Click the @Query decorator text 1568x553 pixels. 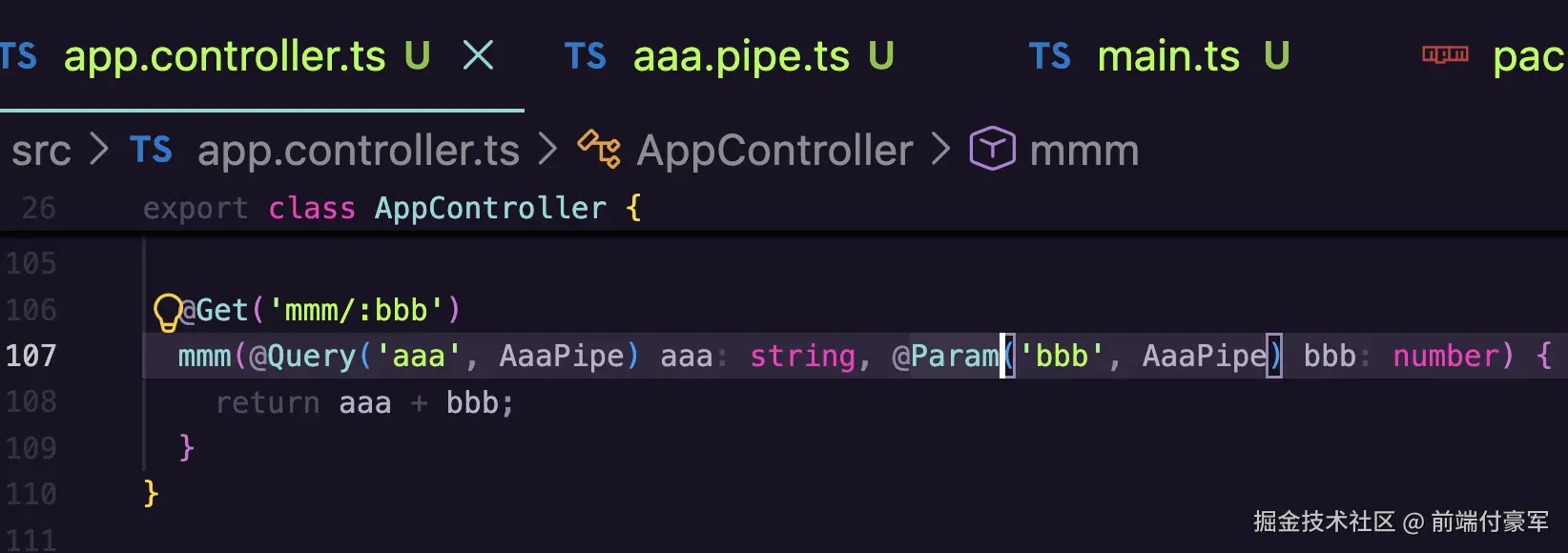[x=302, y=356]
